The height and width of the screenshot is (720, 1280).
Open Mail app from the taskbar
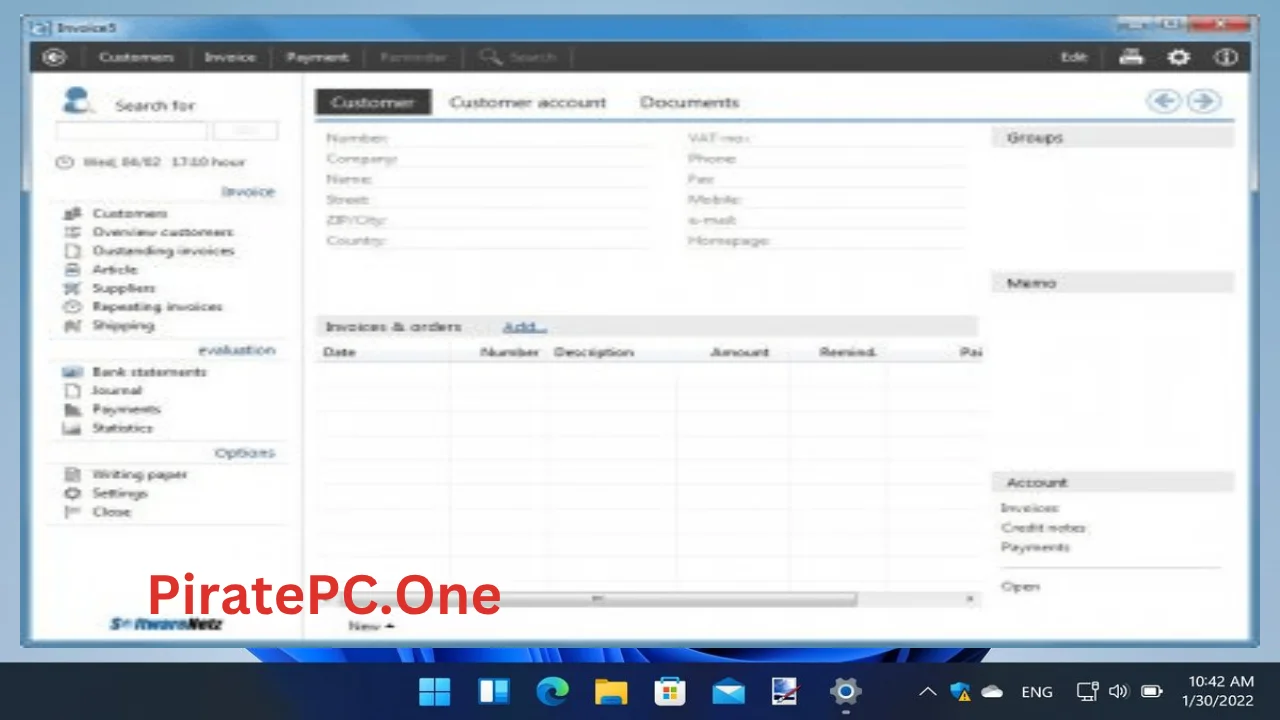(x=728, y=691)
